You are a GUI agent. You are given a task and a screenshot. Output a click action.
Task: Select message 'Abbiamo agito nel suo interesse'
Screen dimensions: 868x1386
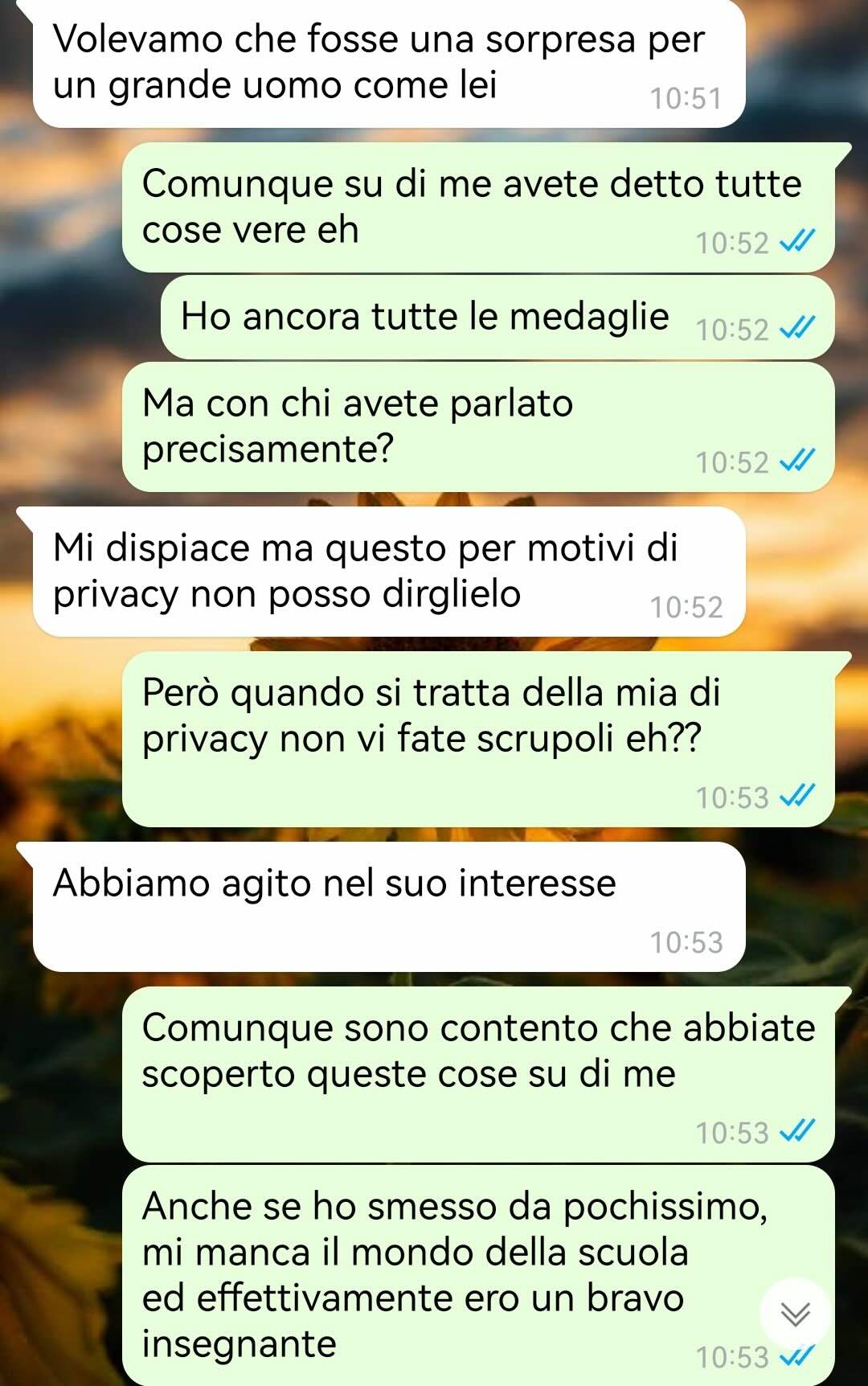point(389,907)
